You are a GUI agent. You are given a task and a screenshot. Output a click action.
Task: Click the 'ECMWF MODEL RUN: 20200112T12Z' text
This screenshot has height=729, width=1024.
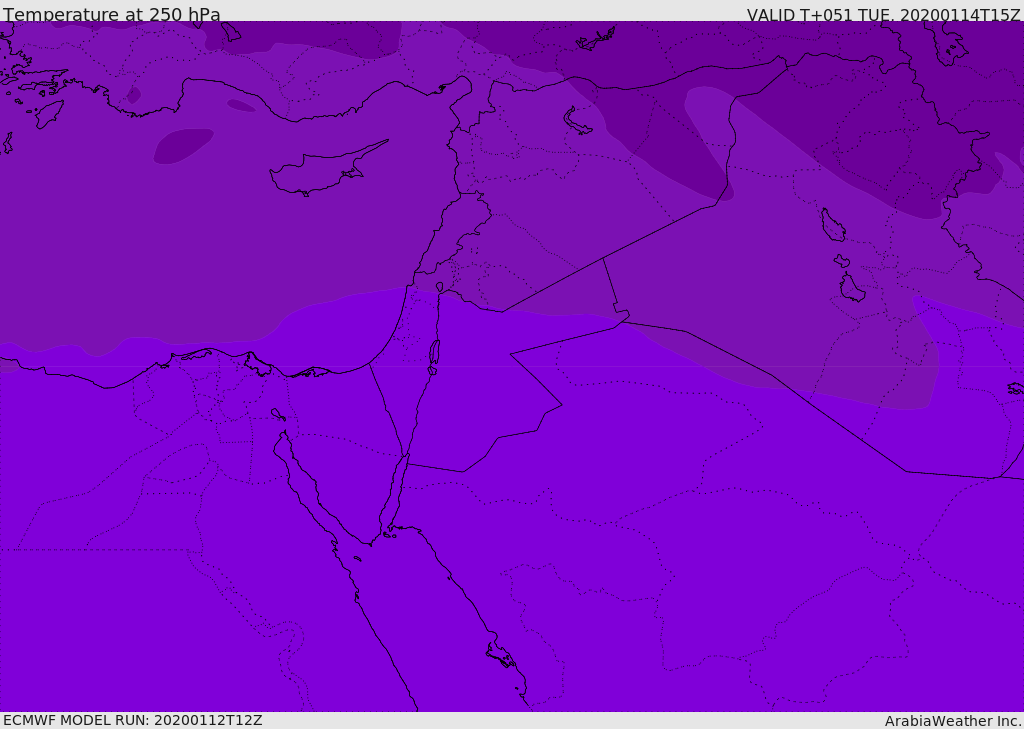click(x=133, y=720)
